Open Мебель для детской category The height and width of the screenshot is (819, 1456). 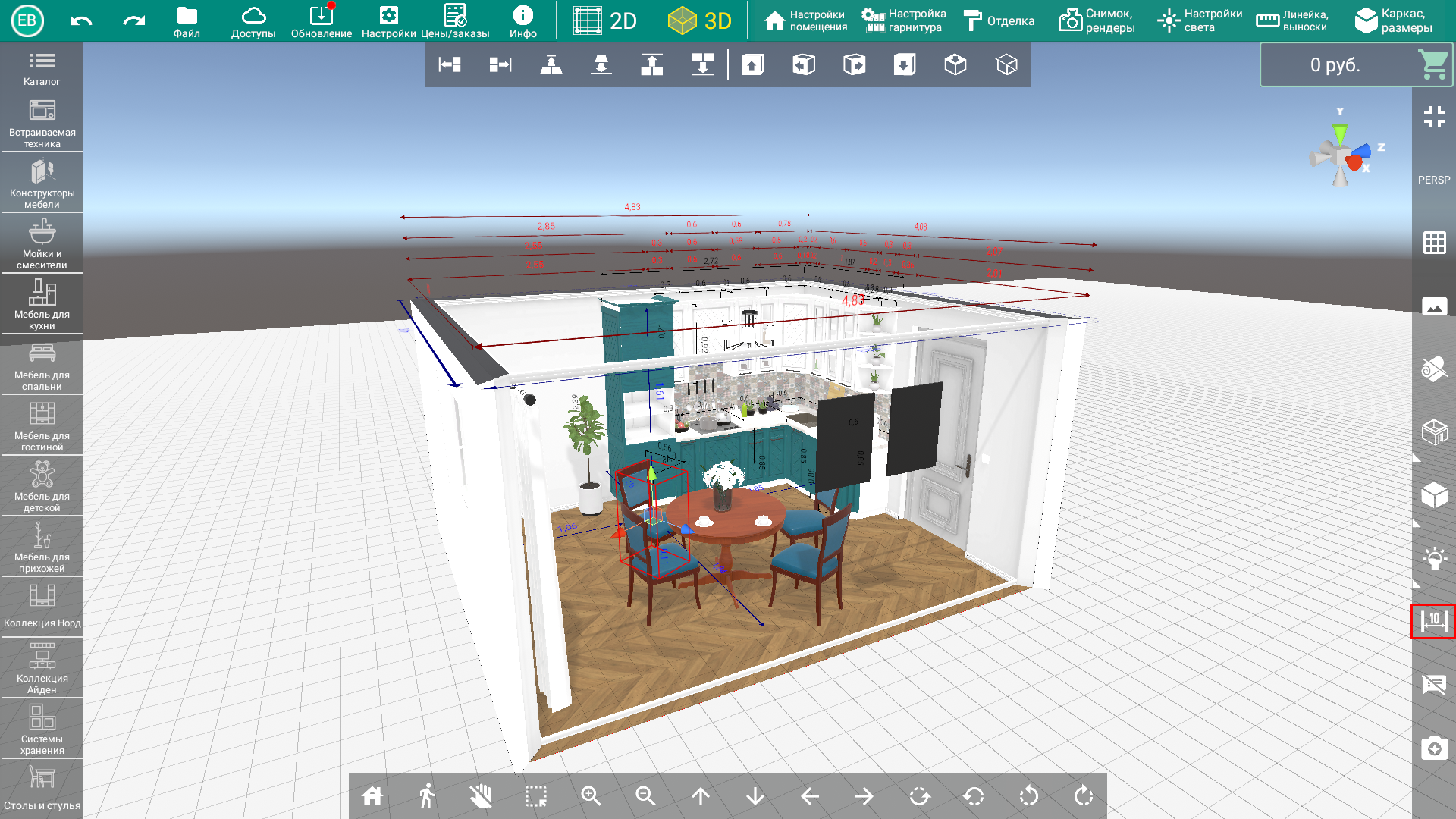(x=42, y=487)
